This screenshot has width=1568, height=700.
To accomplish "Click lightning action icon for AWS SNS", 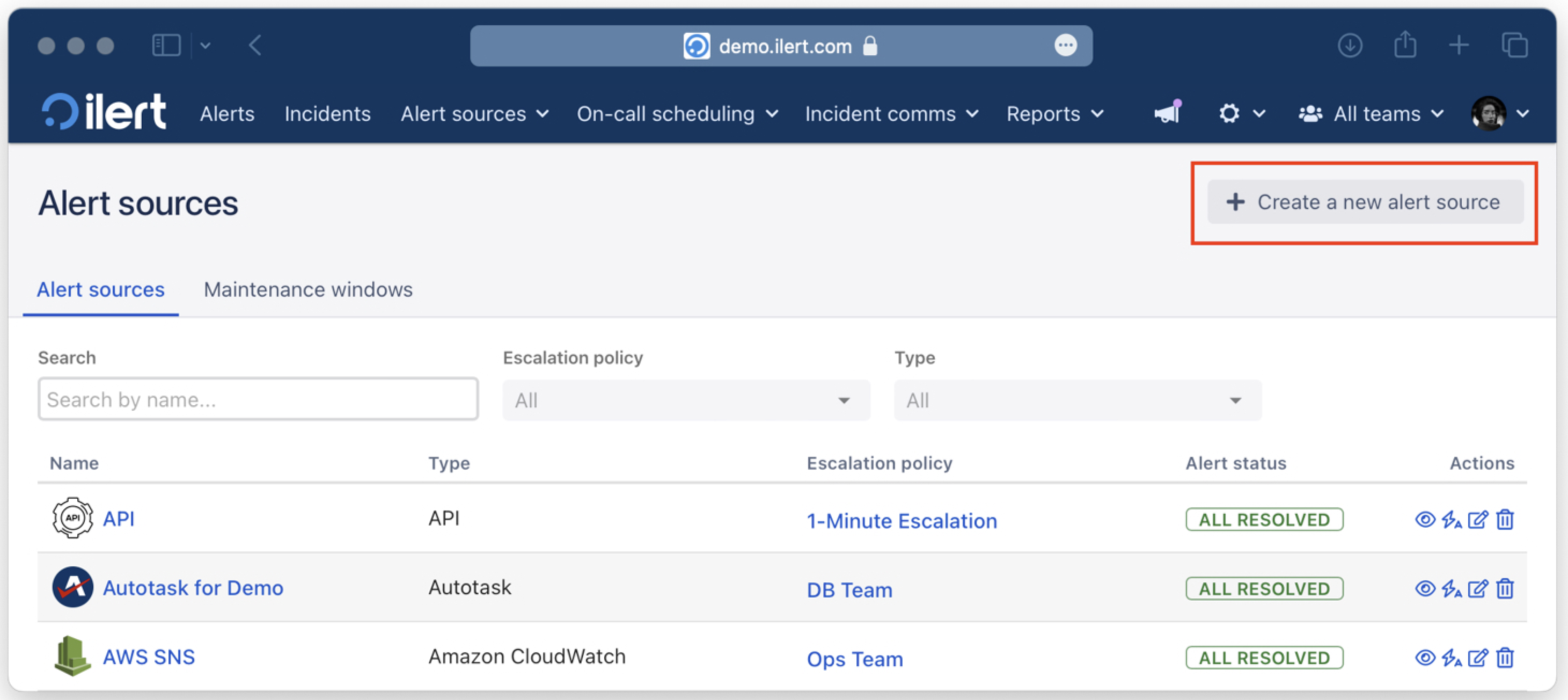I will (1451, 658).
